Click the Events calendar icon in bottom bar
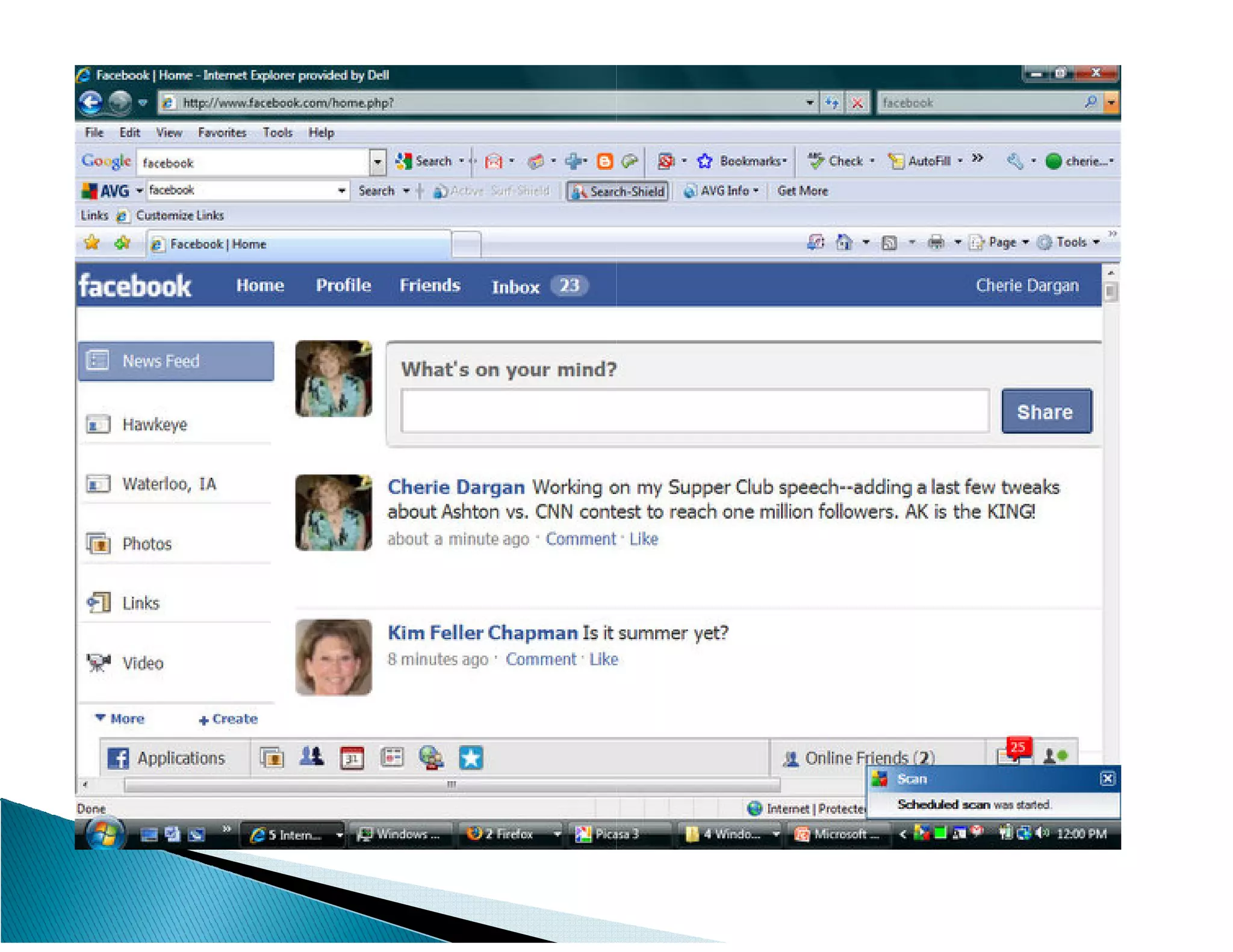The width and height of the screenshot is (1233, 952). 352,758
